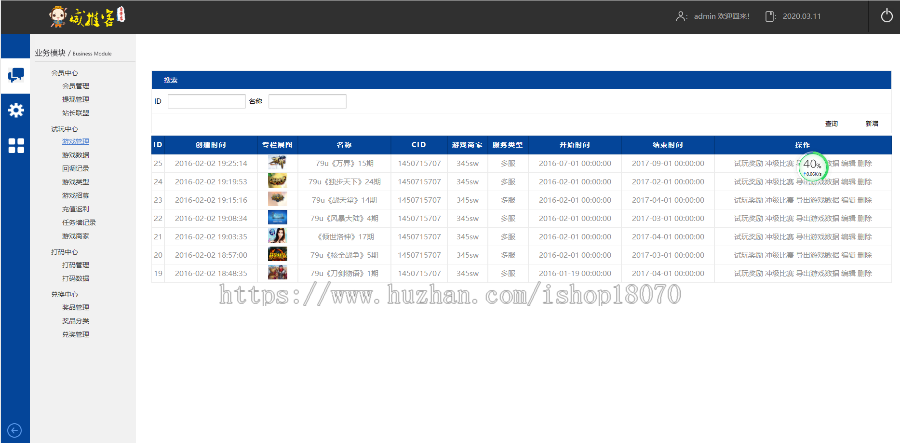Collapse the sidebar with the circled arrow icon
The width and height of the screenshot is (900, 443).
tap(15, 430)
